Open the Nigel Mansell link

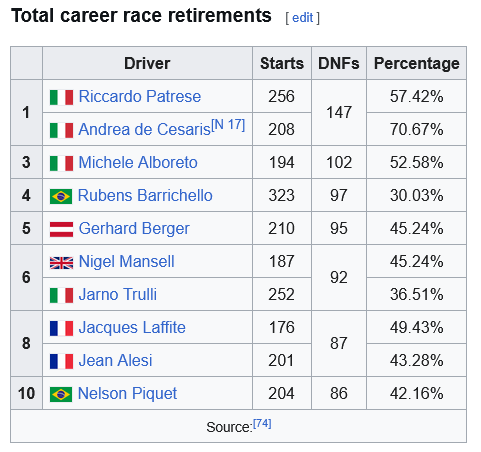tap(126, 261)
